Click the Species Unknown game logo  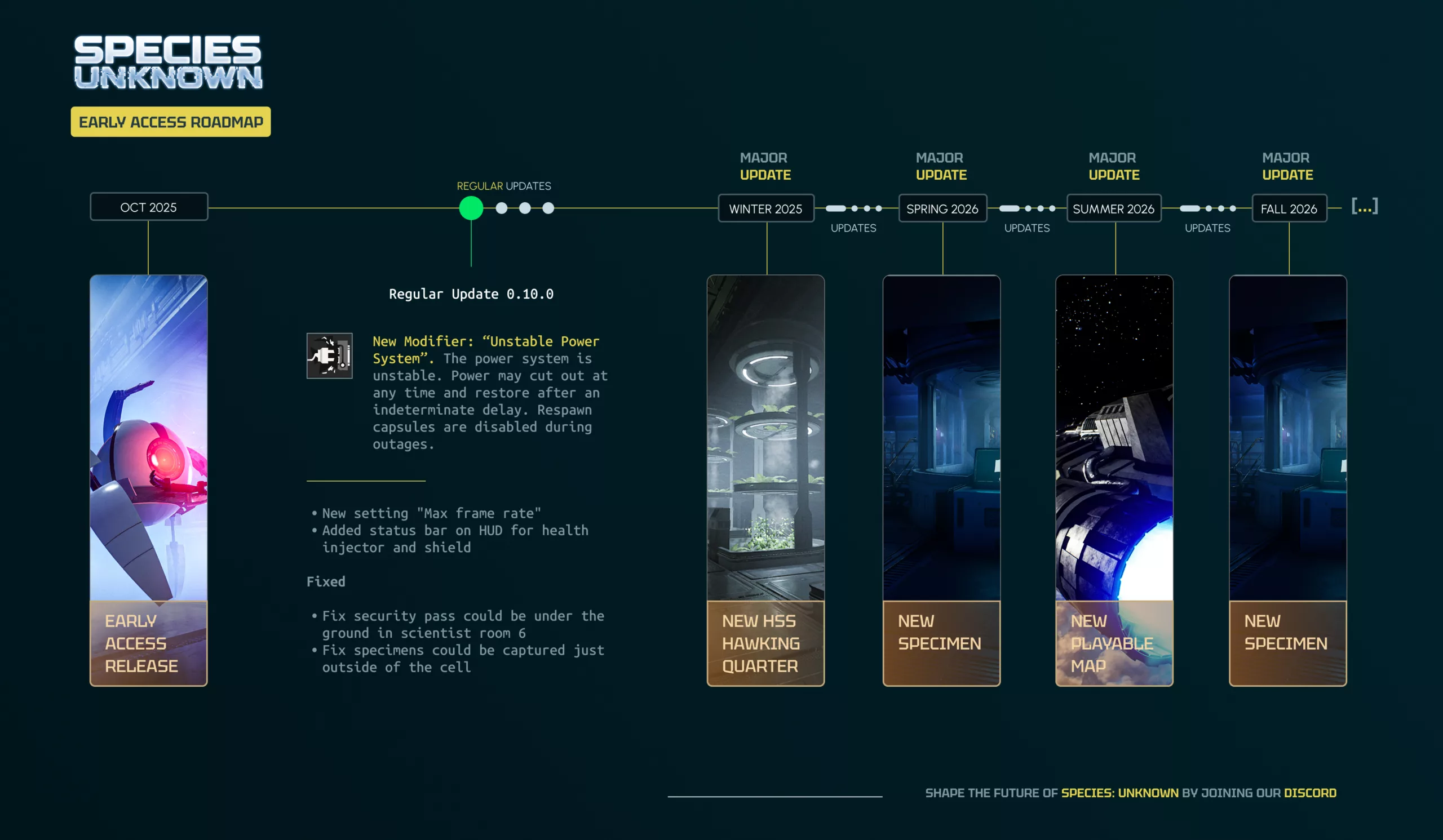click(x=168, y=63)
